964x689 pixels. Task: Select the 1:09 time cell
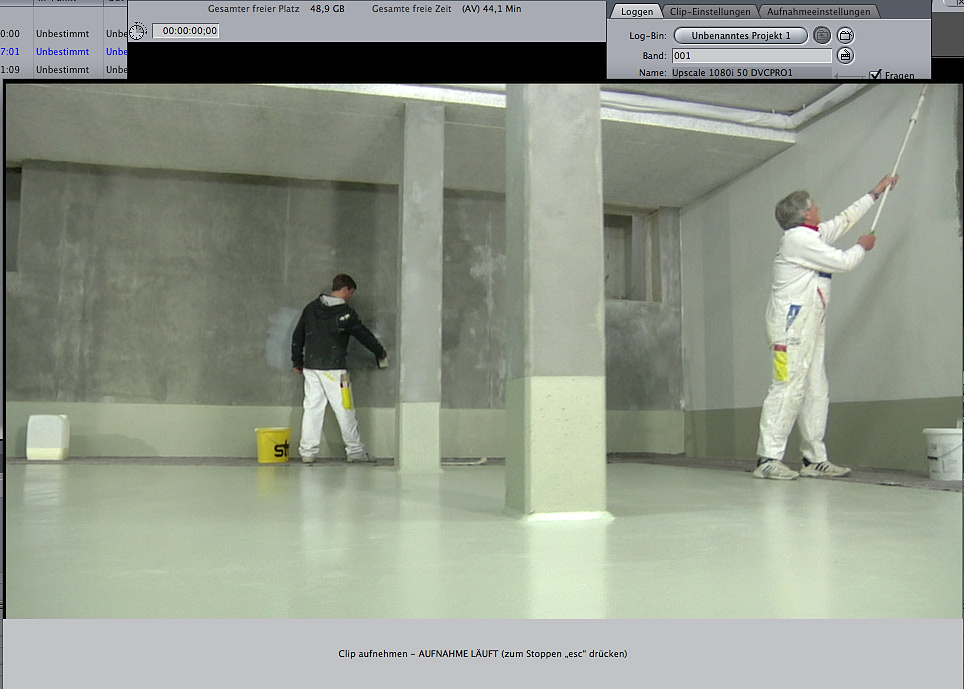(x=11, y=70)
